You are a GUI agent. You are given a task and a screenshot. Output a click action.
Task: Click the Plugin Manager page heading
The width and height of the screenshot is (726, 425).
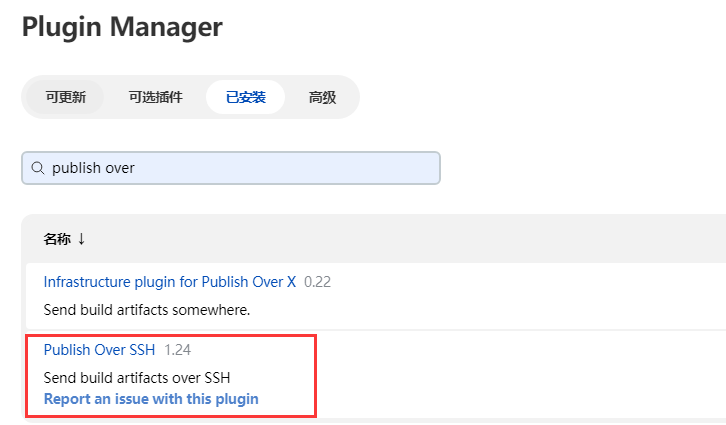click(122, 27)
